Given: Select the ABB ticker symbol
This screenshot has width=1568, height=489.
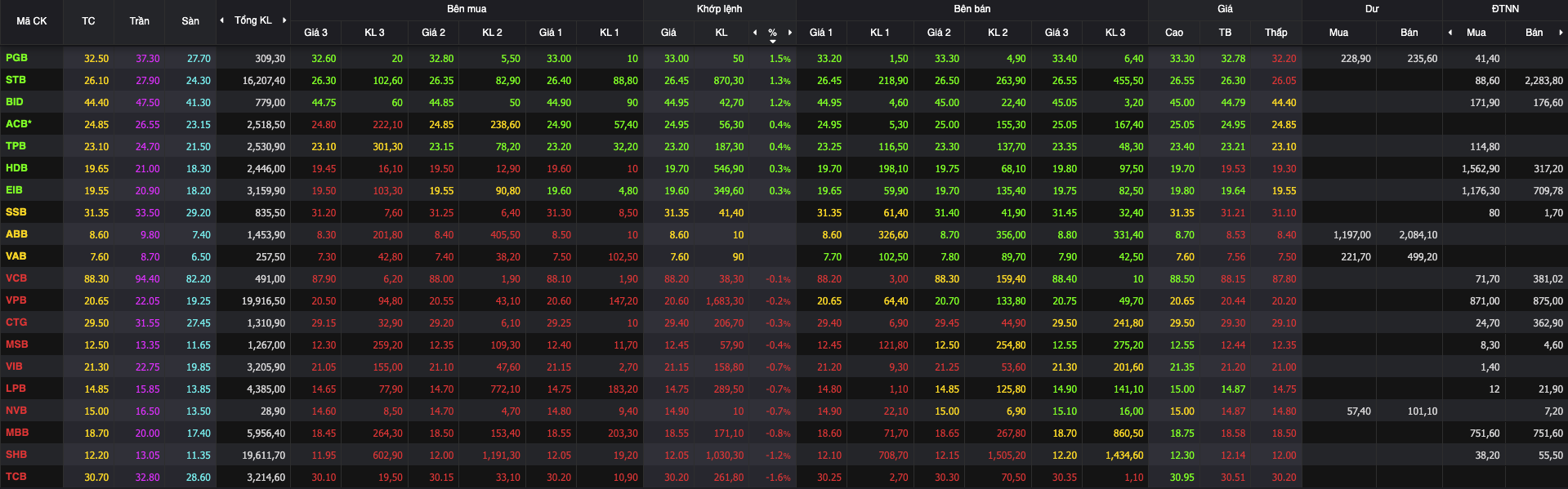Looking at the screenshot, I should point(16,234).
